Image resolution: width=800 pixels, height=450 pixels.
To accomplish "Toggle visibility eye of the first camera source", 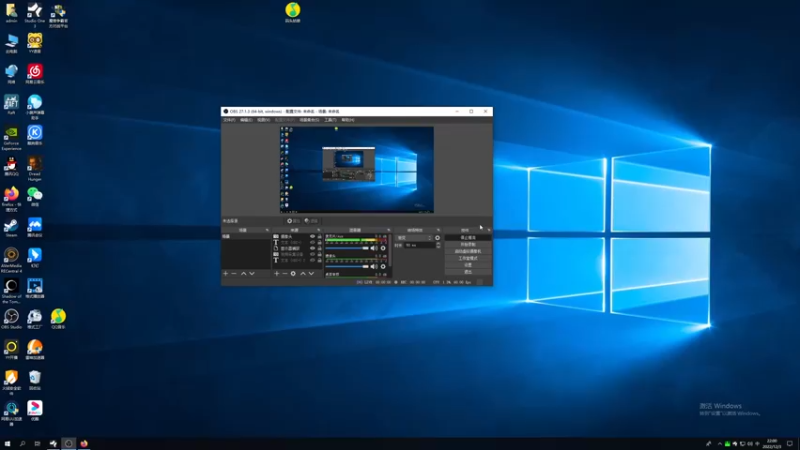I will pos(313,237).
